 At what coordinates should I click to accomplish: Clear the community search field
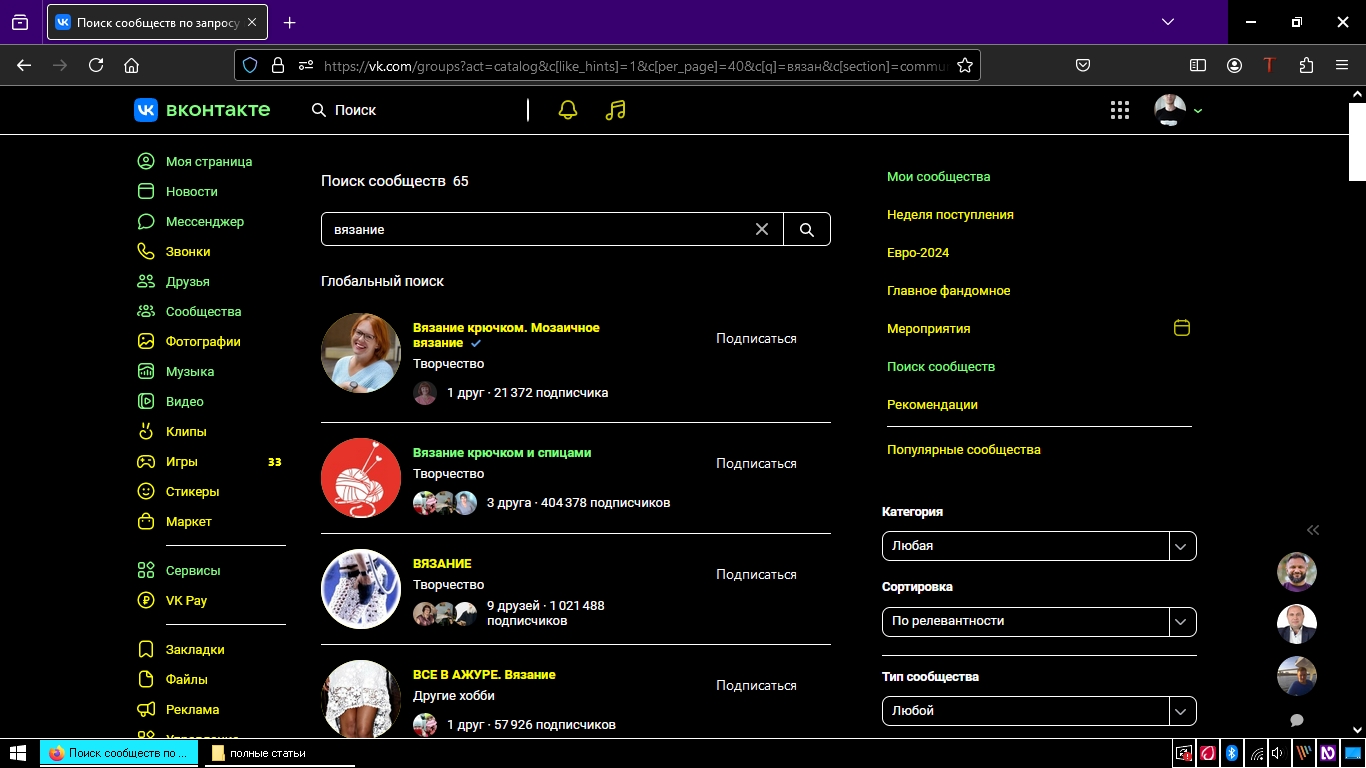click(762, 229)
